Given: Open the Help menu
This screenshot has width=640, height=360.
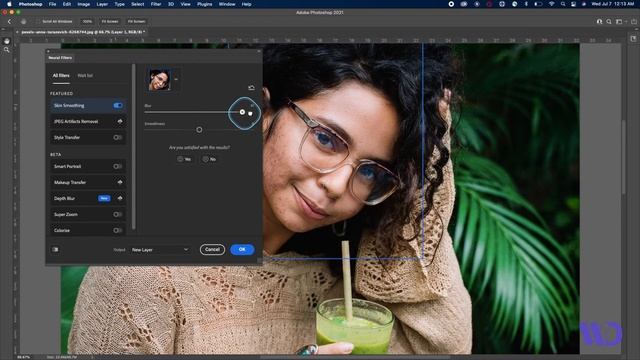Looking at the screenshot, I should [246, 4].
